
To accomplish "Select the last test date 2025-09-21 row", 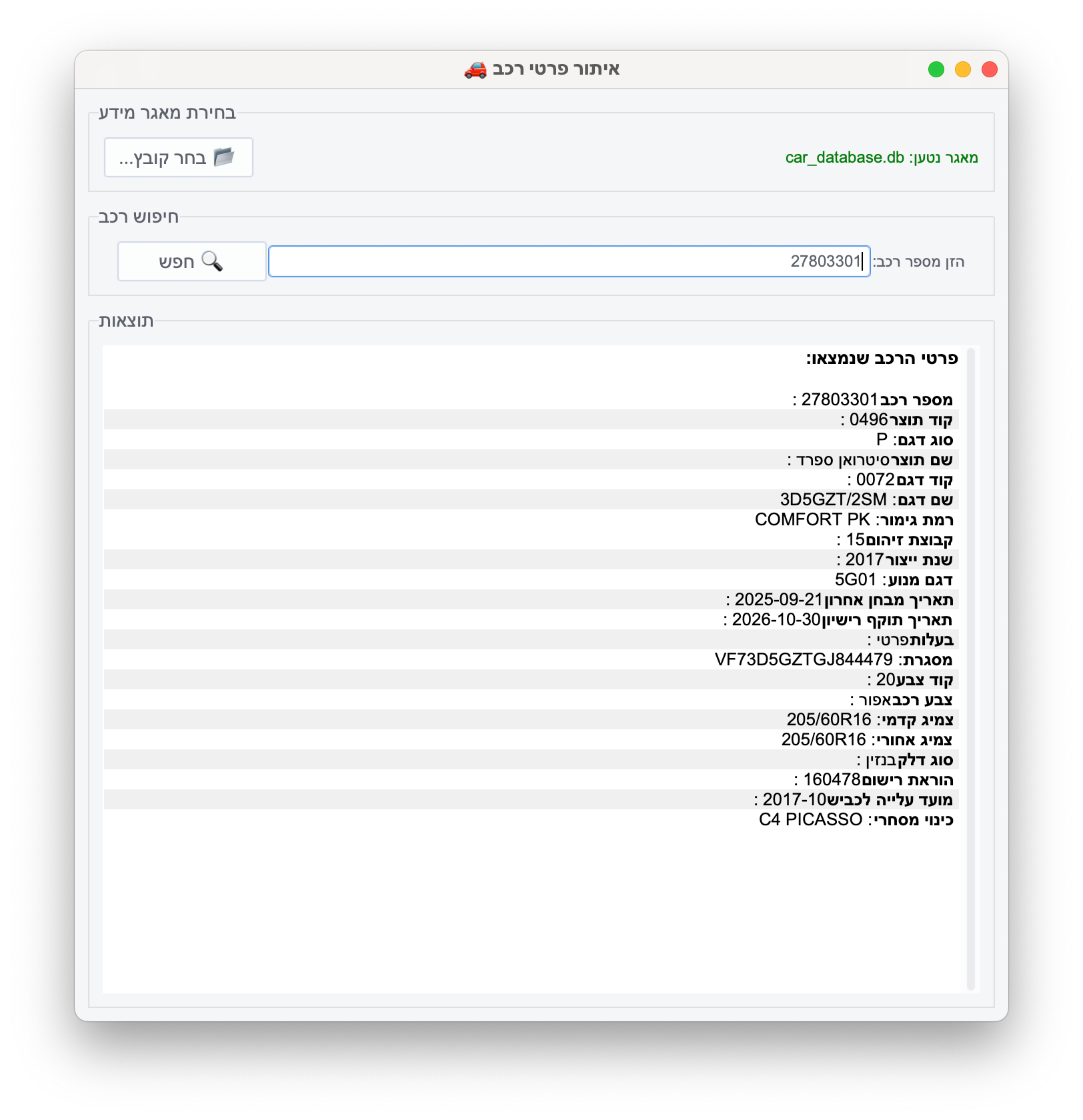I will (840, 599).
